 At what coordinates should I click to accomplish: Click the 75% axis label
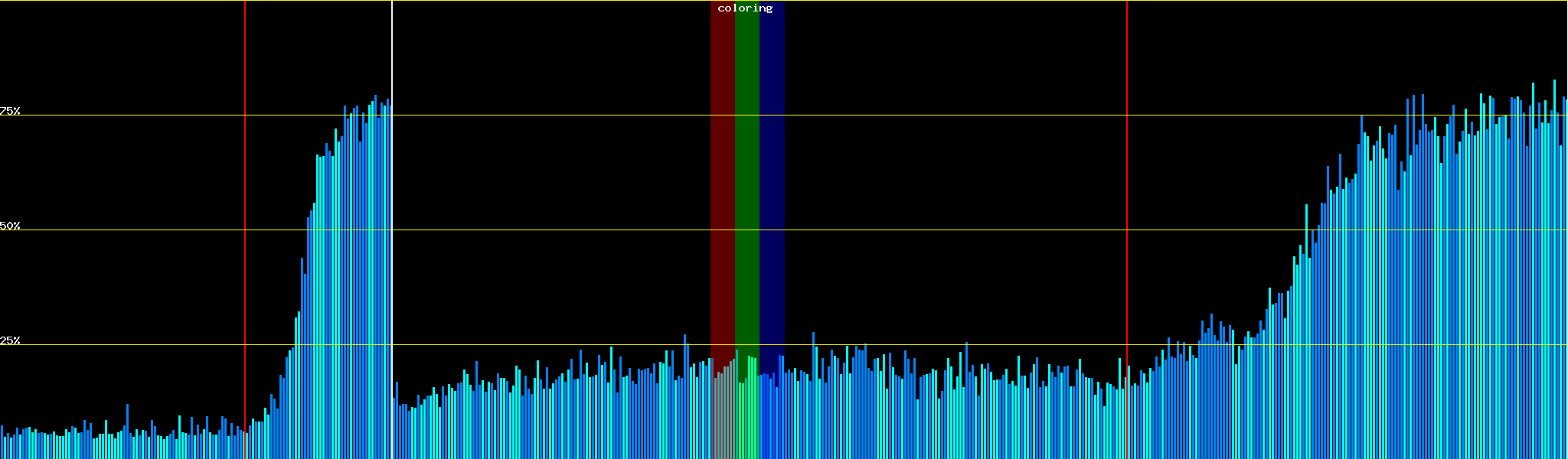(10, 111)
